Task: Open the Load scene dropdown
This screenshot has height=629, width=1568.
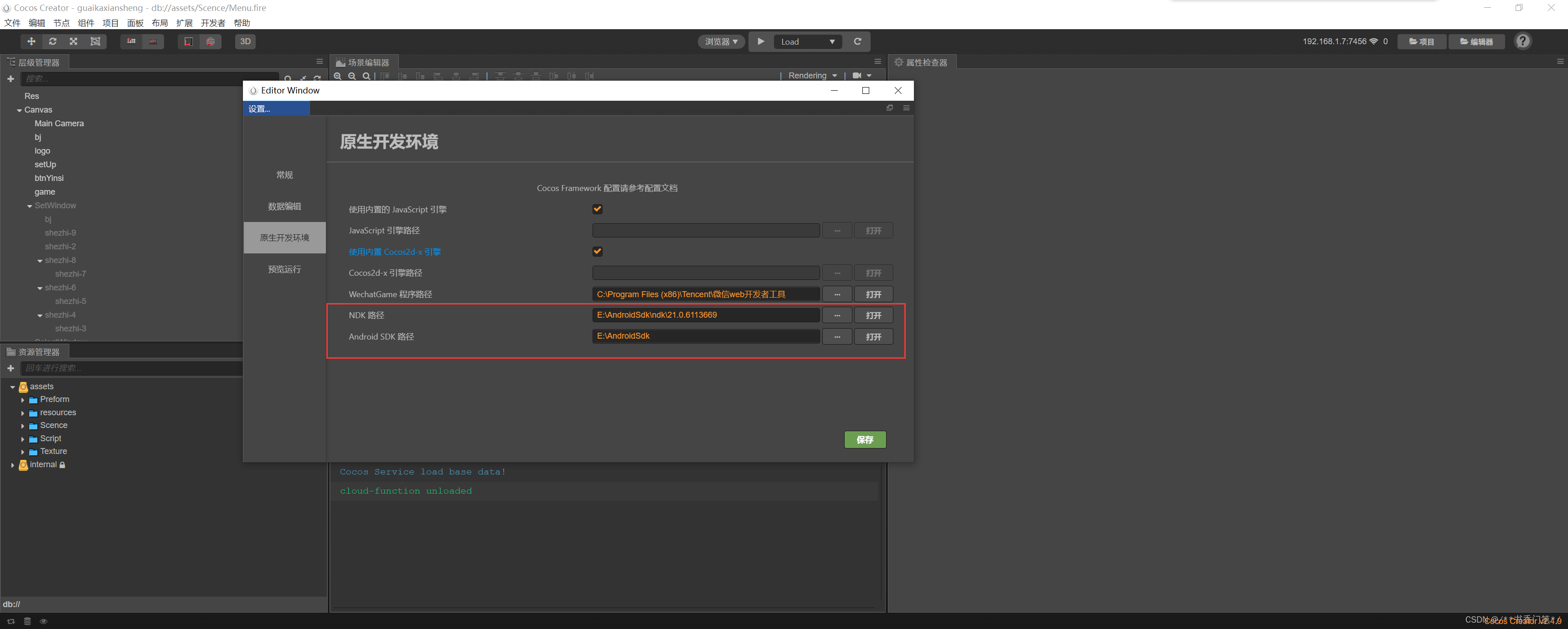Action: click(807, 41)
